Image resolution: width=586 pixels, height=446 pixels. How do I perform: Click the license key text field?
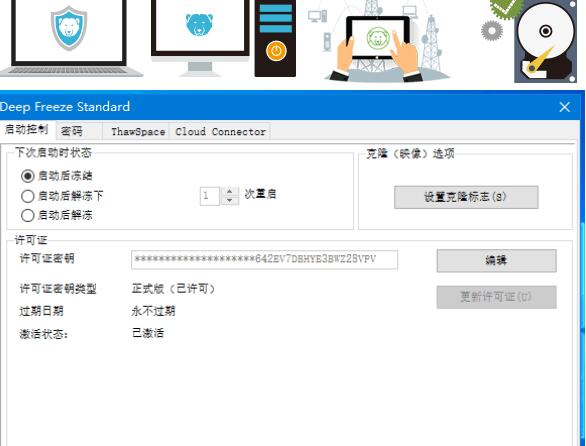click(264, 259)
